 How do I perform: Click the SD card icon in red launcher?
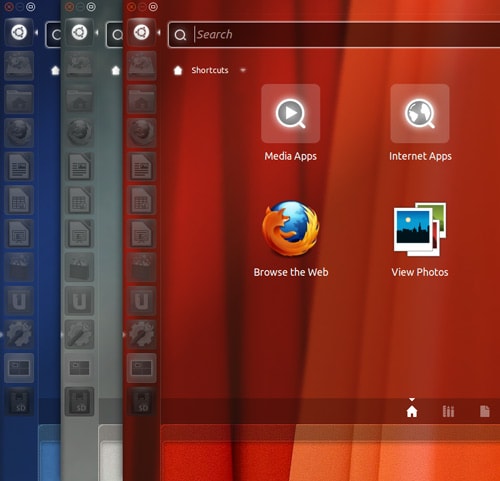pyautogui.click(x=141, y=401)
